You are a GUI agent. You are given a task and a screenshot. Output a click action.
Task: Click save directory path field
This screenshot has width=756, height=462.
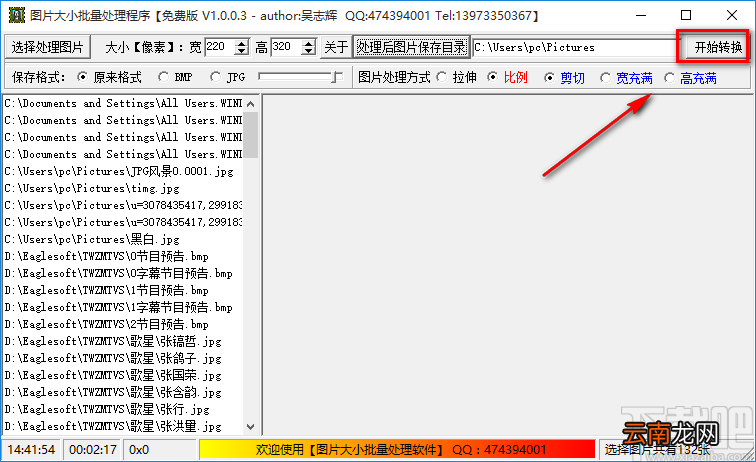click(575, 47)
